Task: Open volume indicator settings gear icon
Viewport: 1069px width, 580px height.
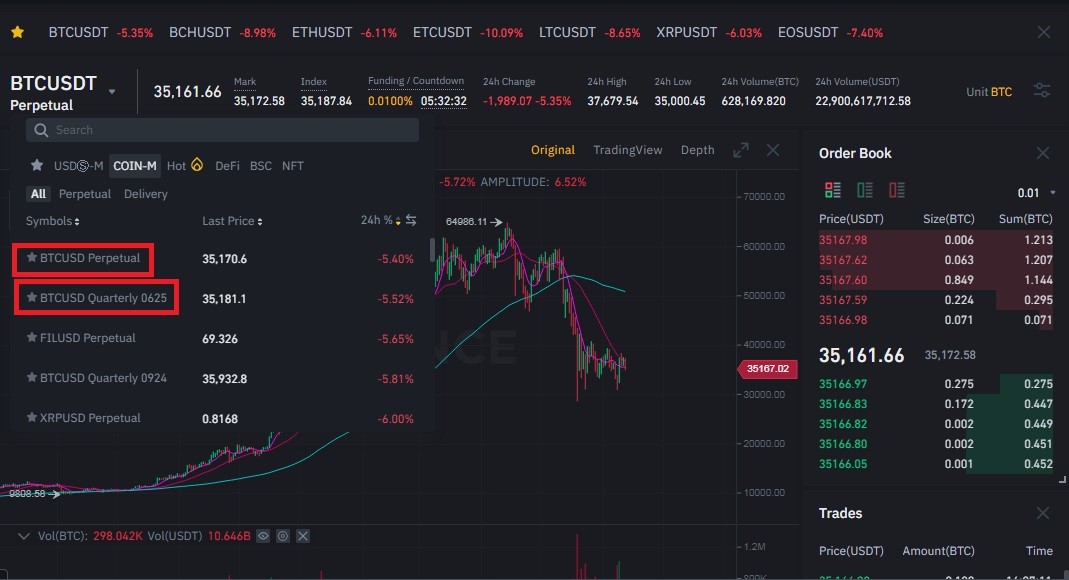Action: pos(283,536)
